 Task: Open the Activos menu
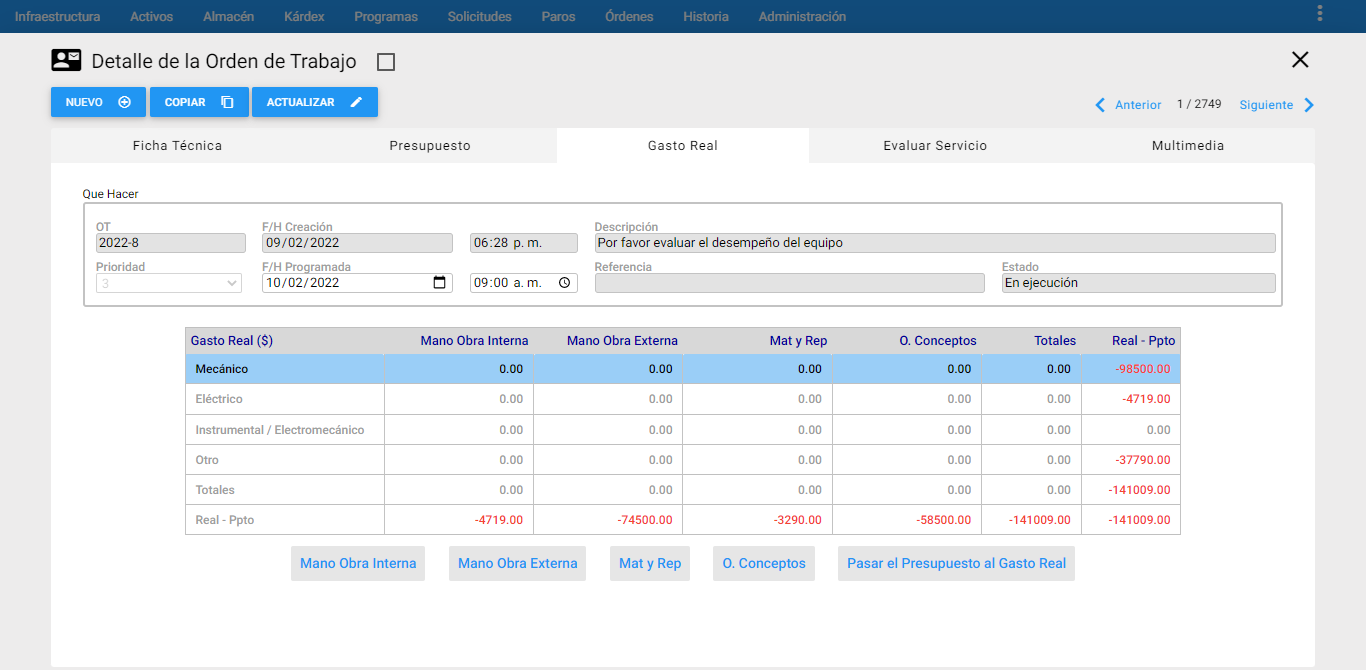point(151,16)
